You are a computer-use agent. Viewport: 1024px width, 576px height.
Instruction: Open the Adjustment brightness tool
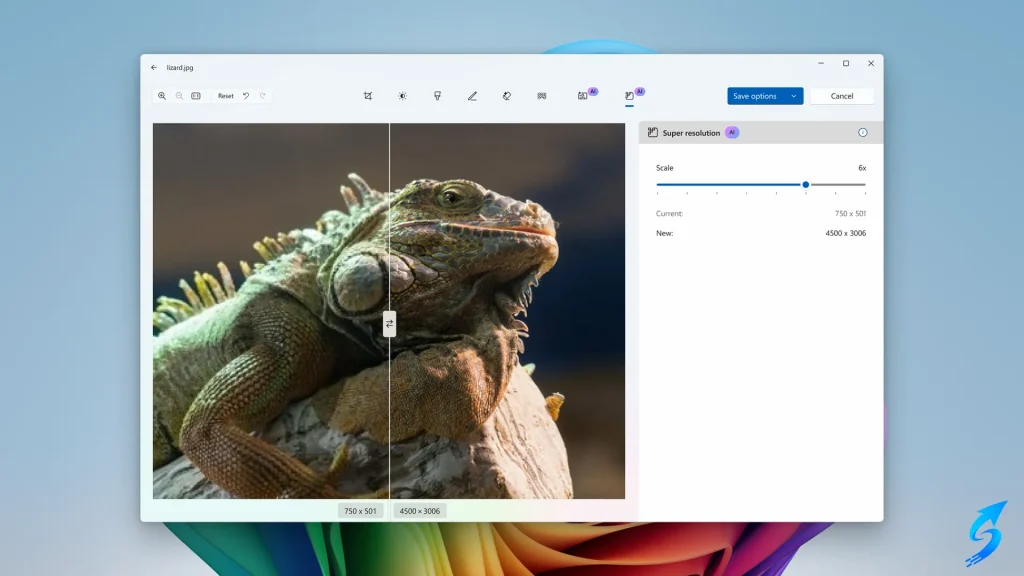402,96
